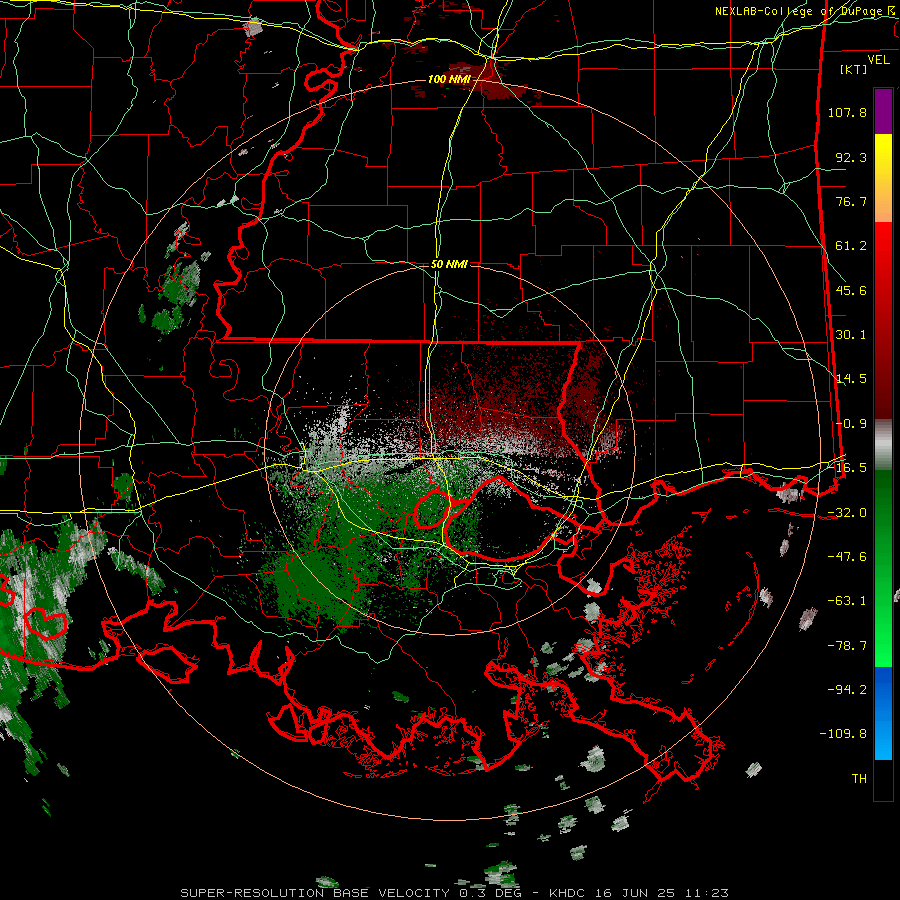Screen dimensions: 900x900
Task: Click the TH threshold label in legend
Action: click(859, 779)
